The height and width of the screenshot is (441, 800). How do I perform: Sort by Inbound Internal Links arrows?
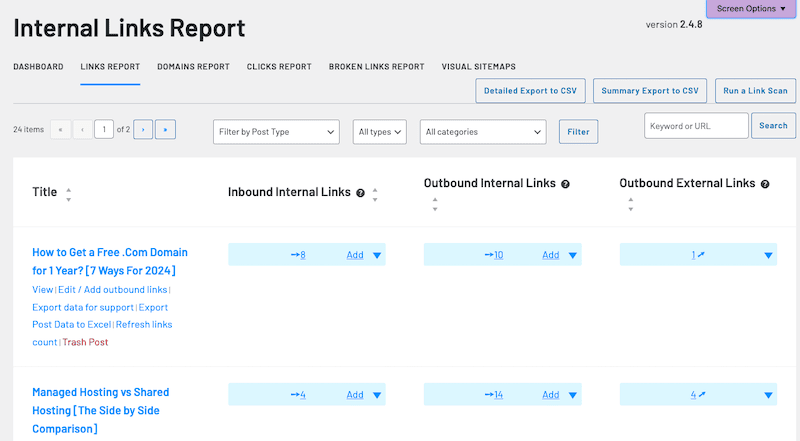375,194
